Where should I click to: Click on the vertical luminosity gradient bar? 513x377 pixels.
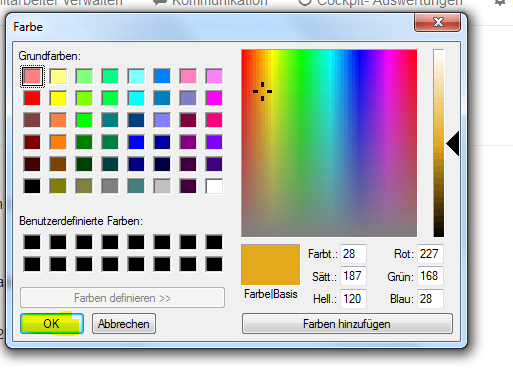pyautogui.click(x=439, y=143)
